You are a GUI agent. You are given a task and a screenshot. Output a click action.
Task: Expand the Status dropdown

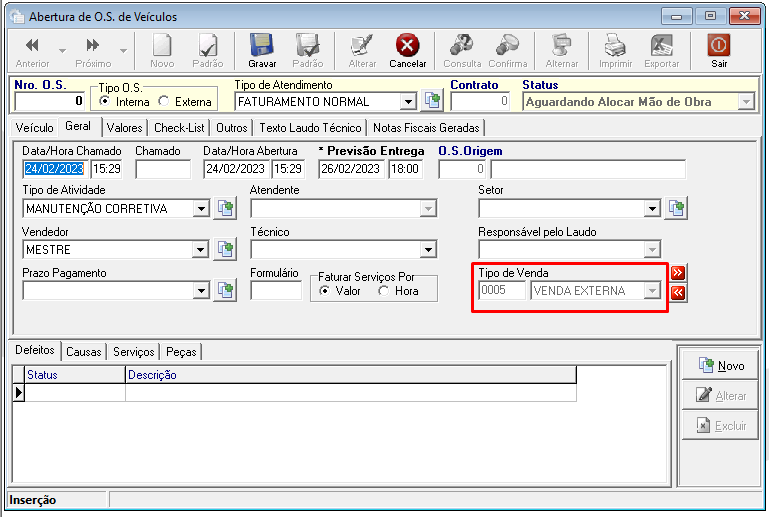click(x=746, y=102)
